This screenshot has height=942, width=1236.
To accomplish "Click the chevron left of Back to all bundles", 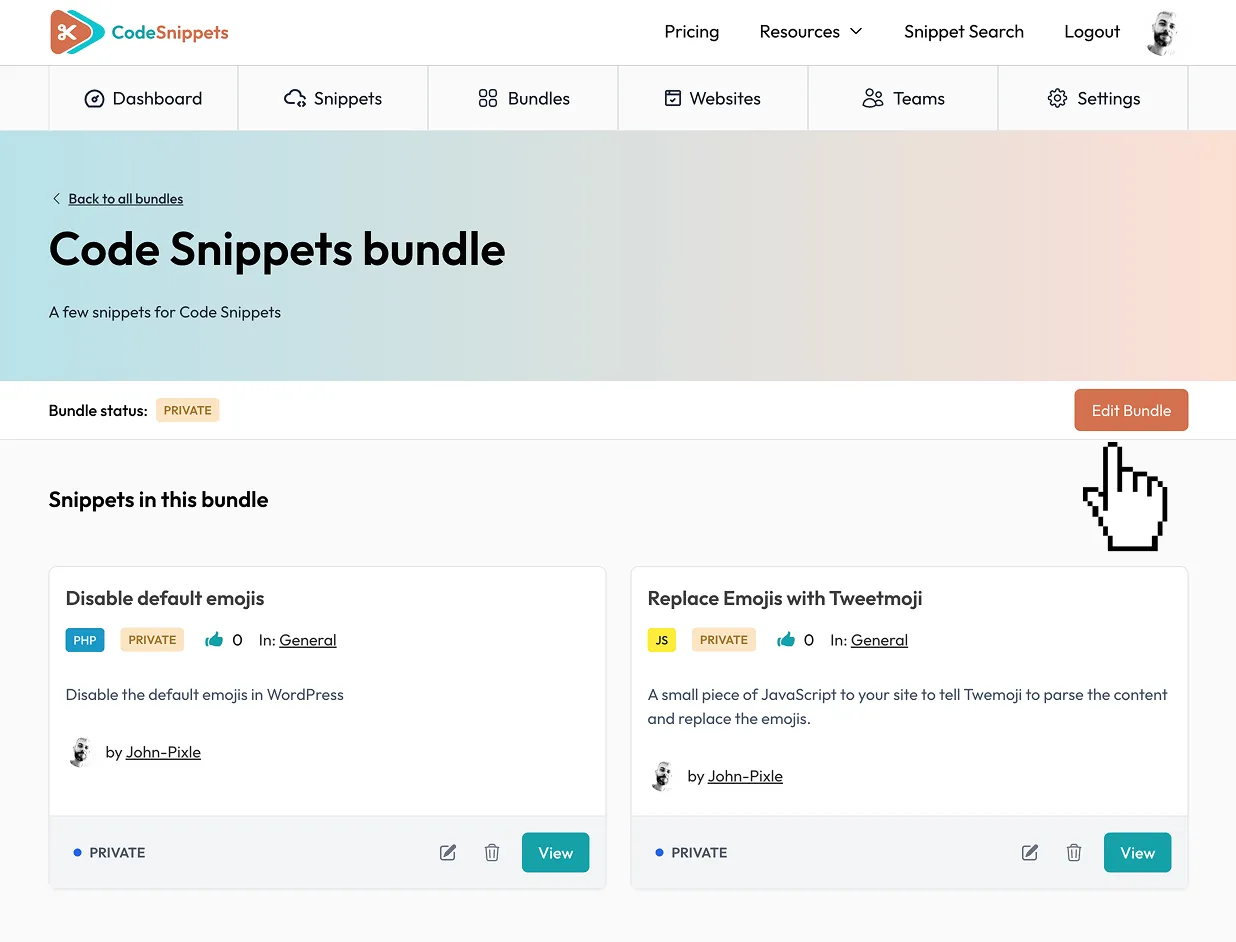I will tap(56, 199).
